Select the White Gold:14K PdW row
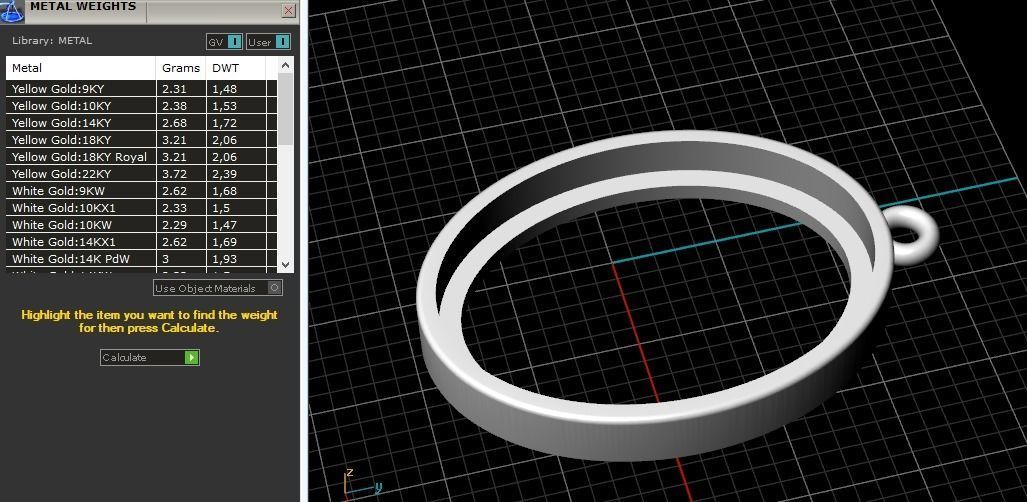 (141, 259)
